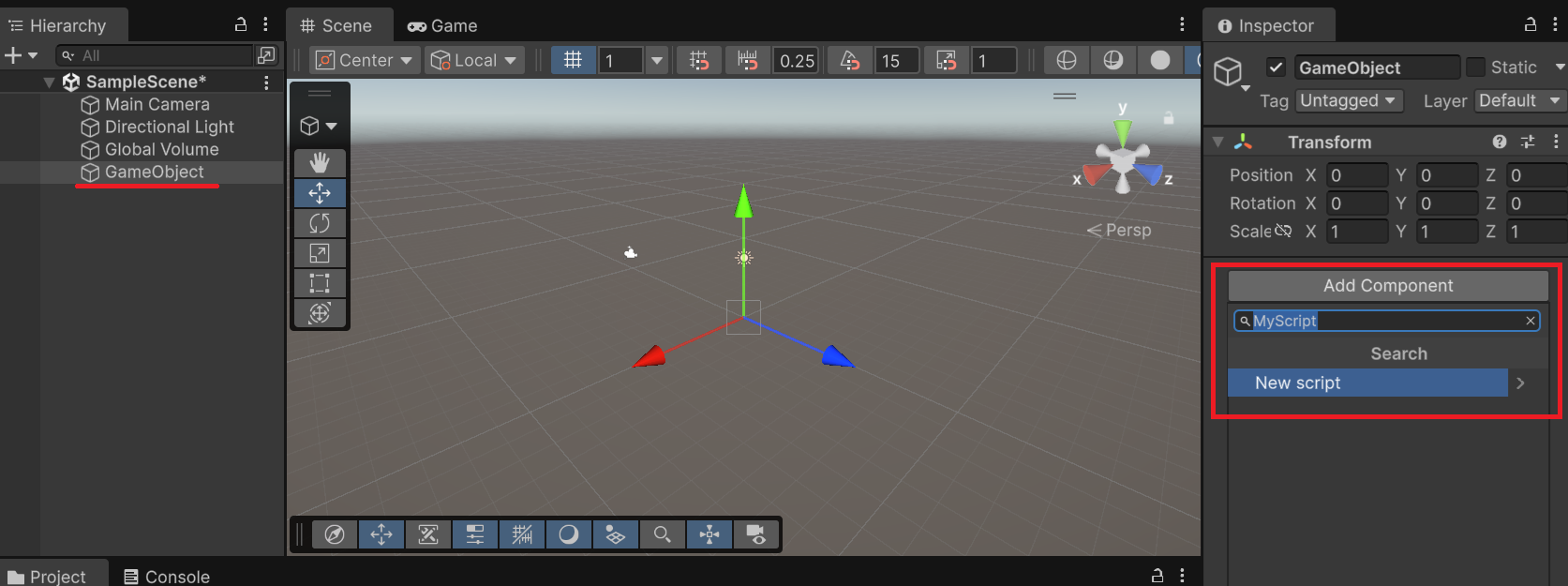Edit the 0.25 move snap value field
The width and height of the screenshot is (1568, 586).
(x=797, y=61)
